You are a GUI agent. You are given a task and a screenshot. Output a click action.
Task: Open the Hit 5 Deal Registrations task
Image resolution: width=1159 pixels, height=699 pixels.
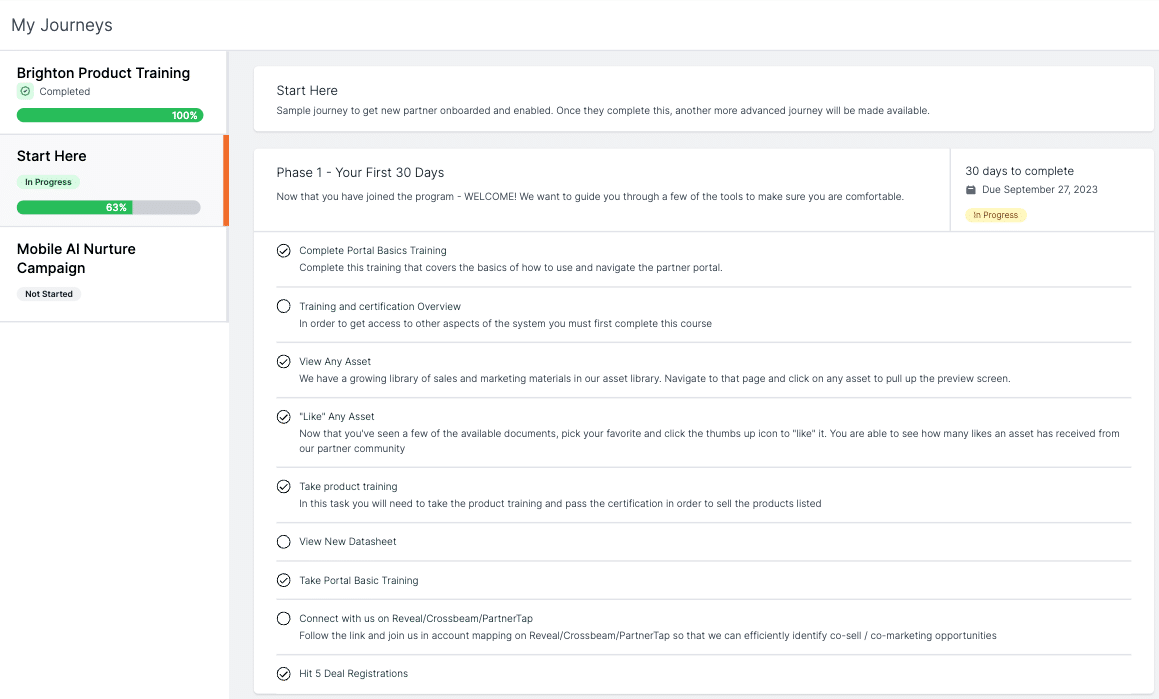[x=353, y=673]
